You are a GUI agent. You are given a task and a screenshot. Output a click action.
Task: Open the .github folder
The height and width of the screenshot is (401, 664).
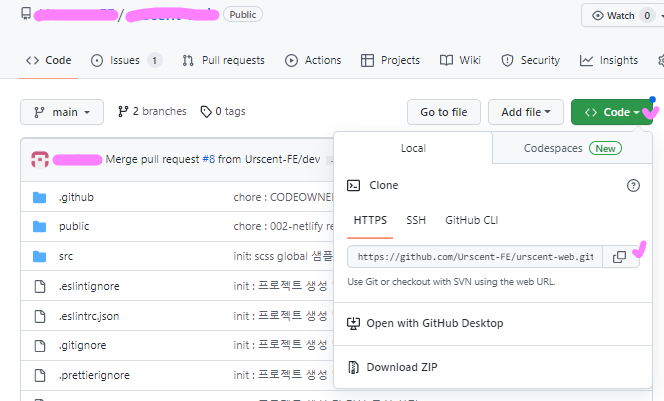76,197
